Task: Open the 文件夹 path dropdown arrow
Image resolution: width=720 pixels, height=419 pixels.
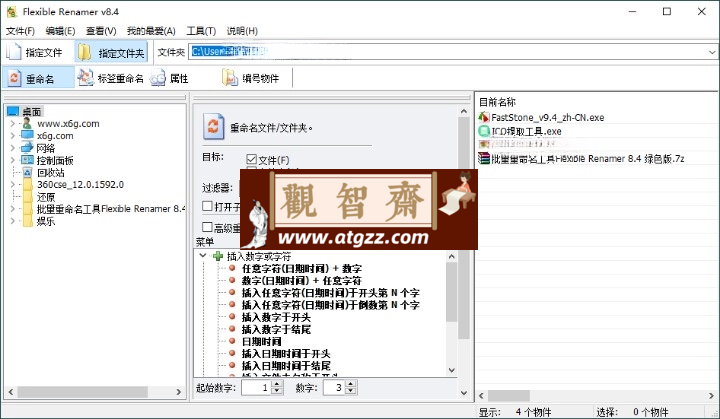Action: 712,52
